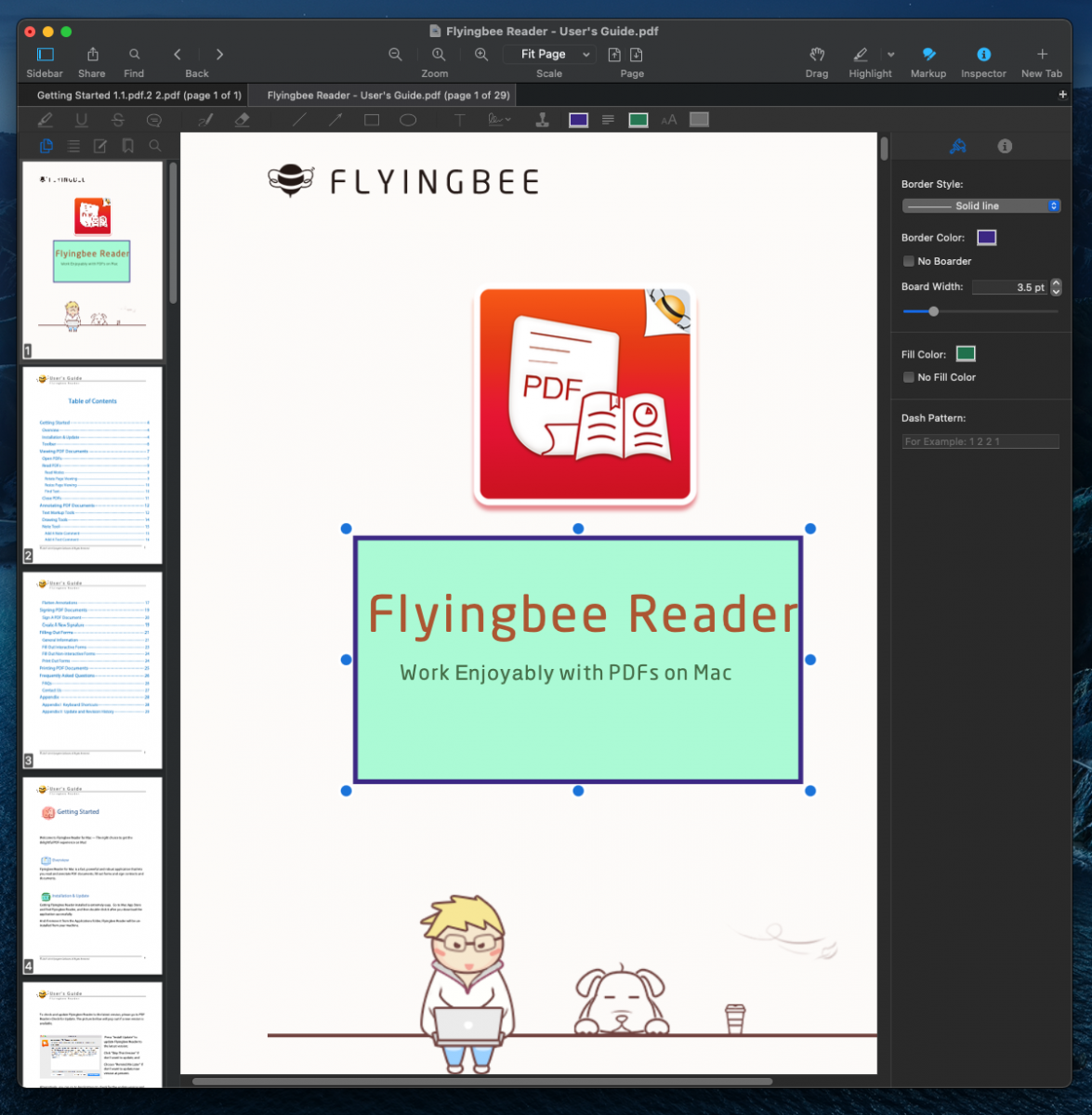Open the page 4 Getting Started thumbnail
The image size is (1092, 1115).
pos(92,876)
